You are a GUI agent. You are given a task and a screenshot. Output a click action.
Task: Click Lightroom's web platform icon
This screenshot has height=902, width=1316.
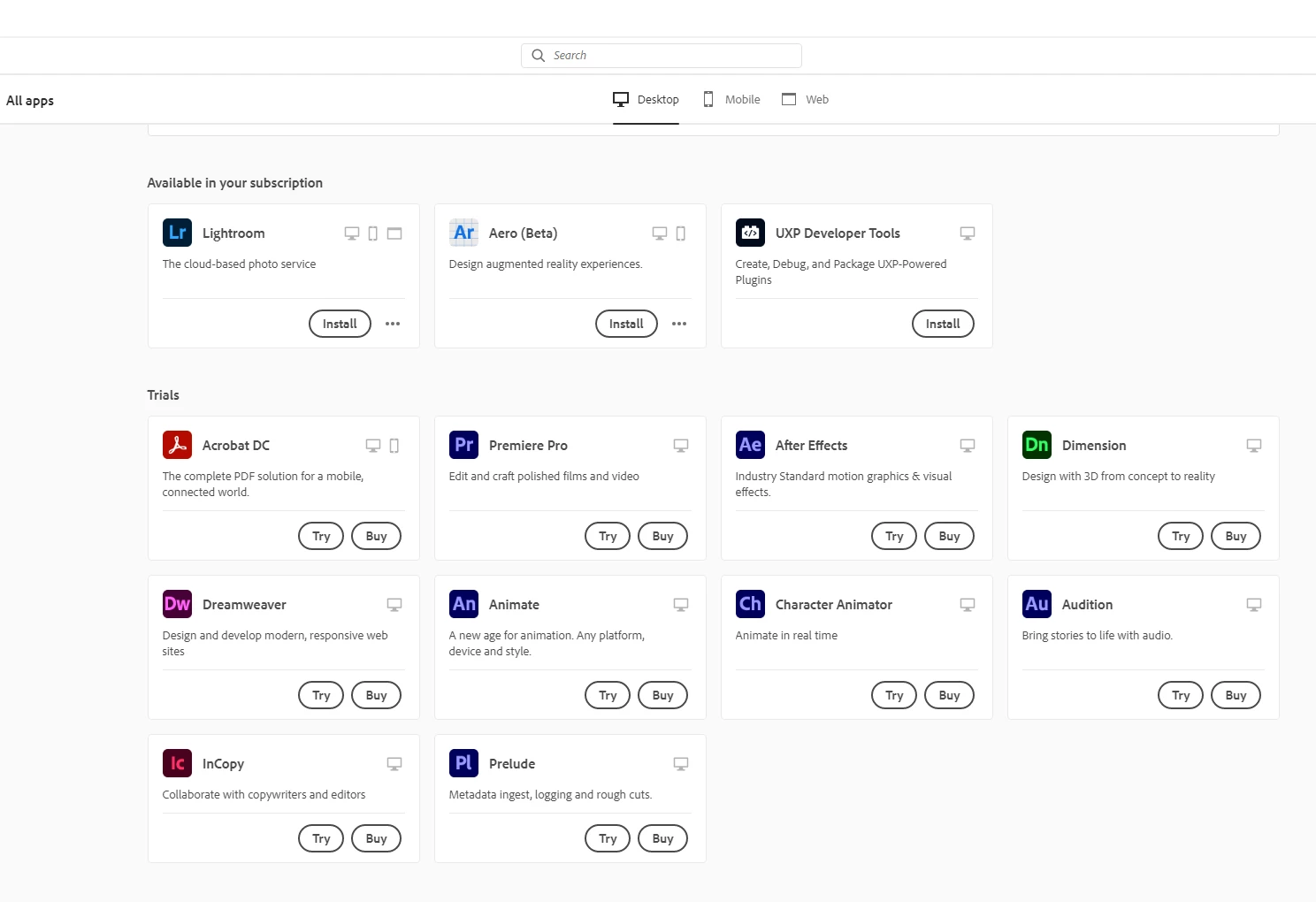[394, 233]
